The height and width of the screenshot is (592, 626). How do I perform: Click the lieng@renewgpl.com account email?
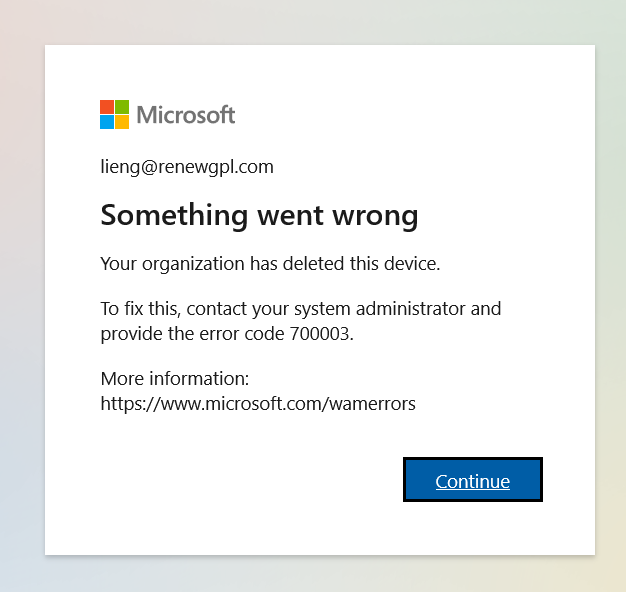coord(187,167)
